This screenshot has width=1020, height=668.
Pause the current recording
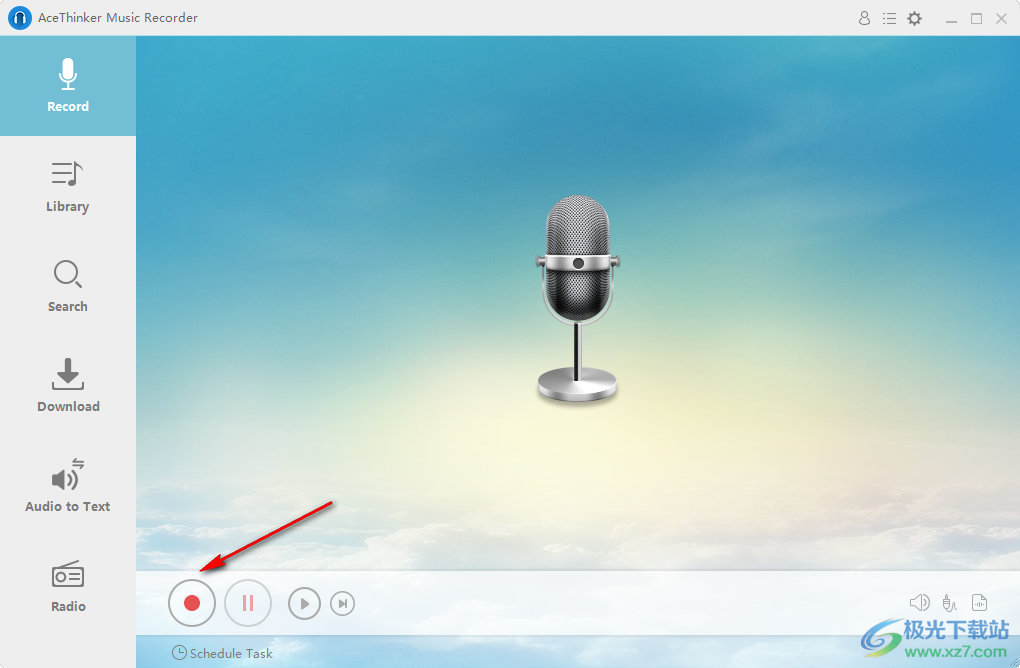coord(248,603)
